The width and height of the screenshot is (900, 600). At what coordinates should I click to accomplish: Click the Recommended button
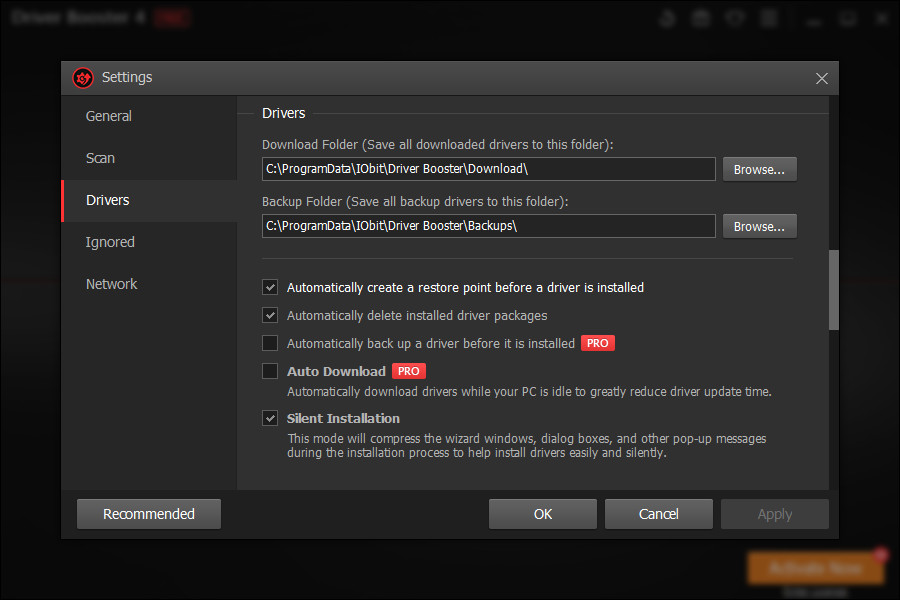148,513
